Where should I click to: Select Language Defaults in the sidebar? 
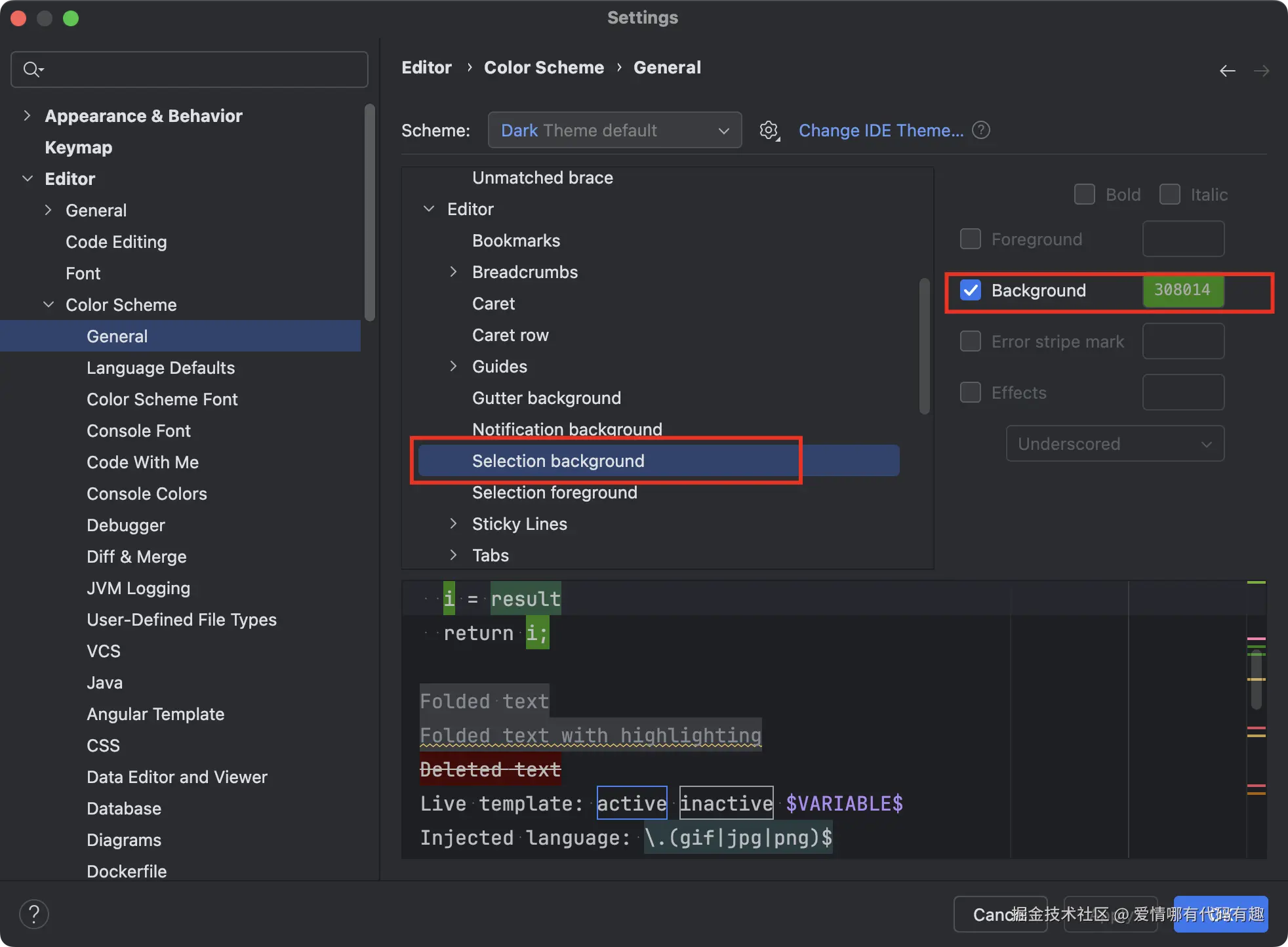[161, 368]
